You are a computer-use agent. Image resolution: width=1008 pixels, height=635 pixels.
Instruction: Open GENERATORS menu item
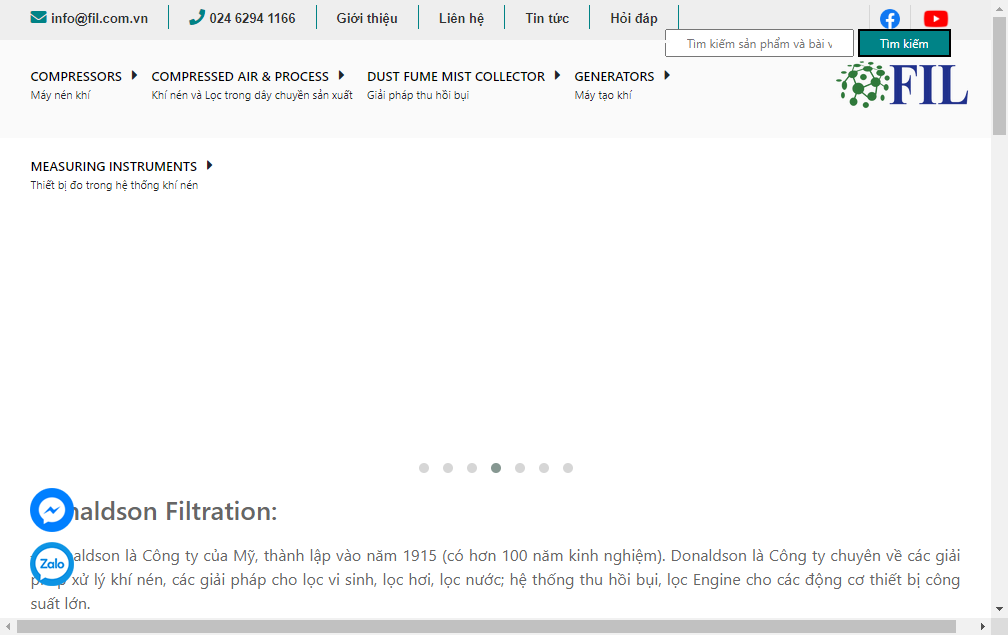(614, 76)
